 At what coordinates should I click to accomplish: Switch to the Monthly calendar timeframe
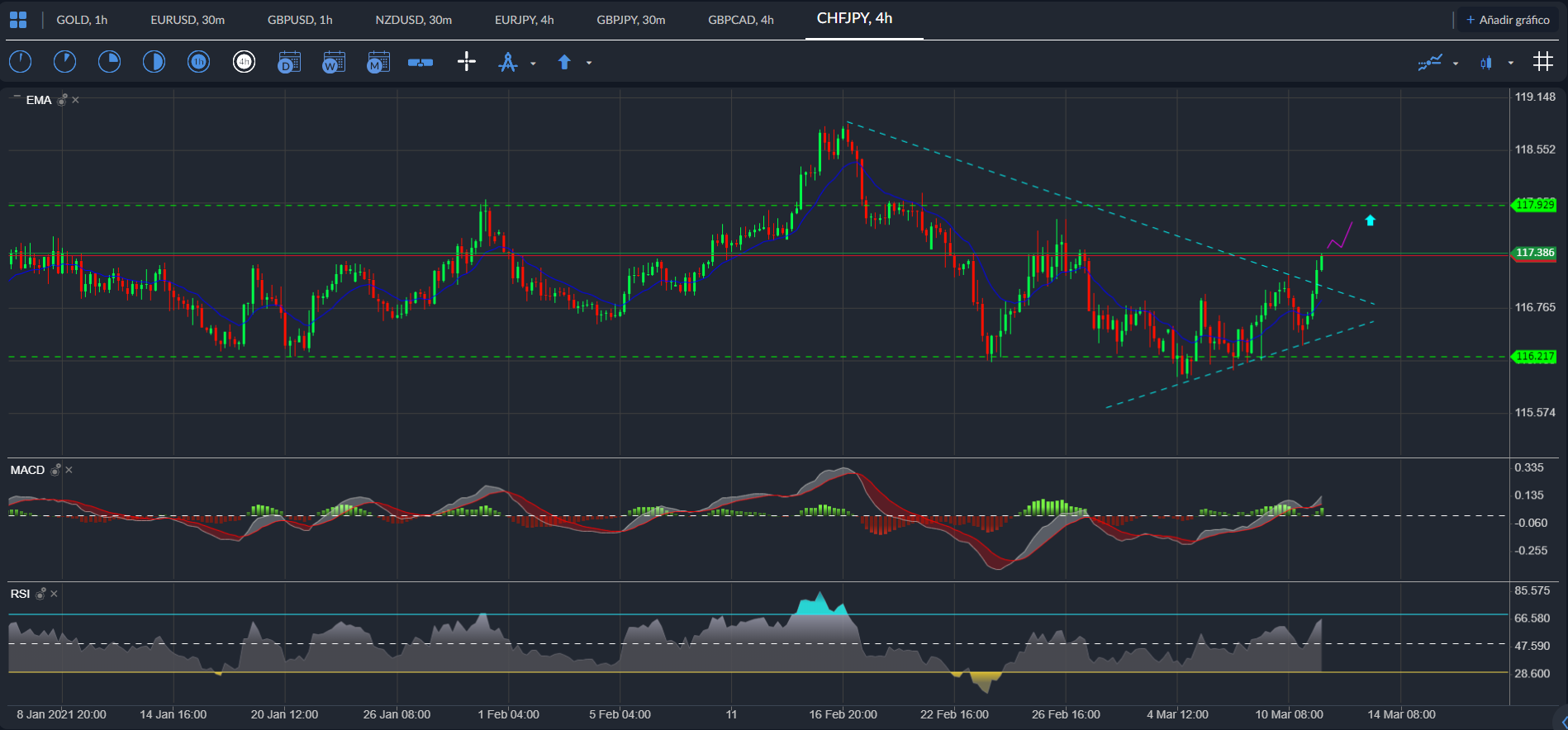pos(378,62)
